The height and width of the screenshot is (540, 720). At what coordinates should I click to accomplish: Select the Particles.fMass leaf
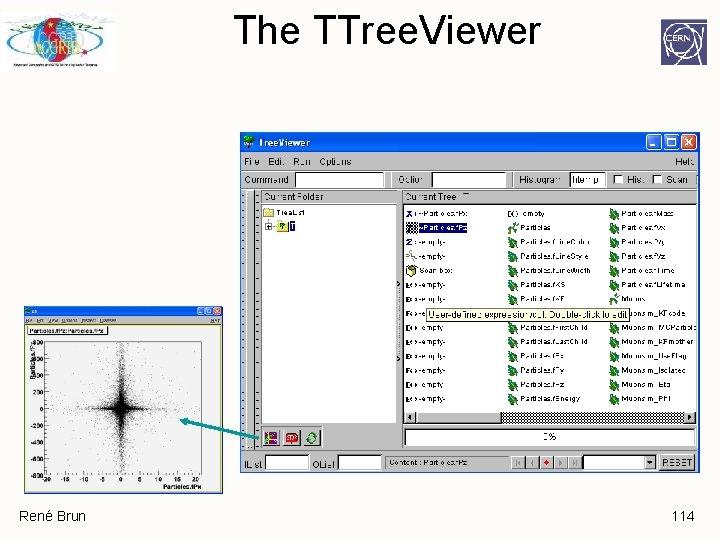tap(641, 214)
